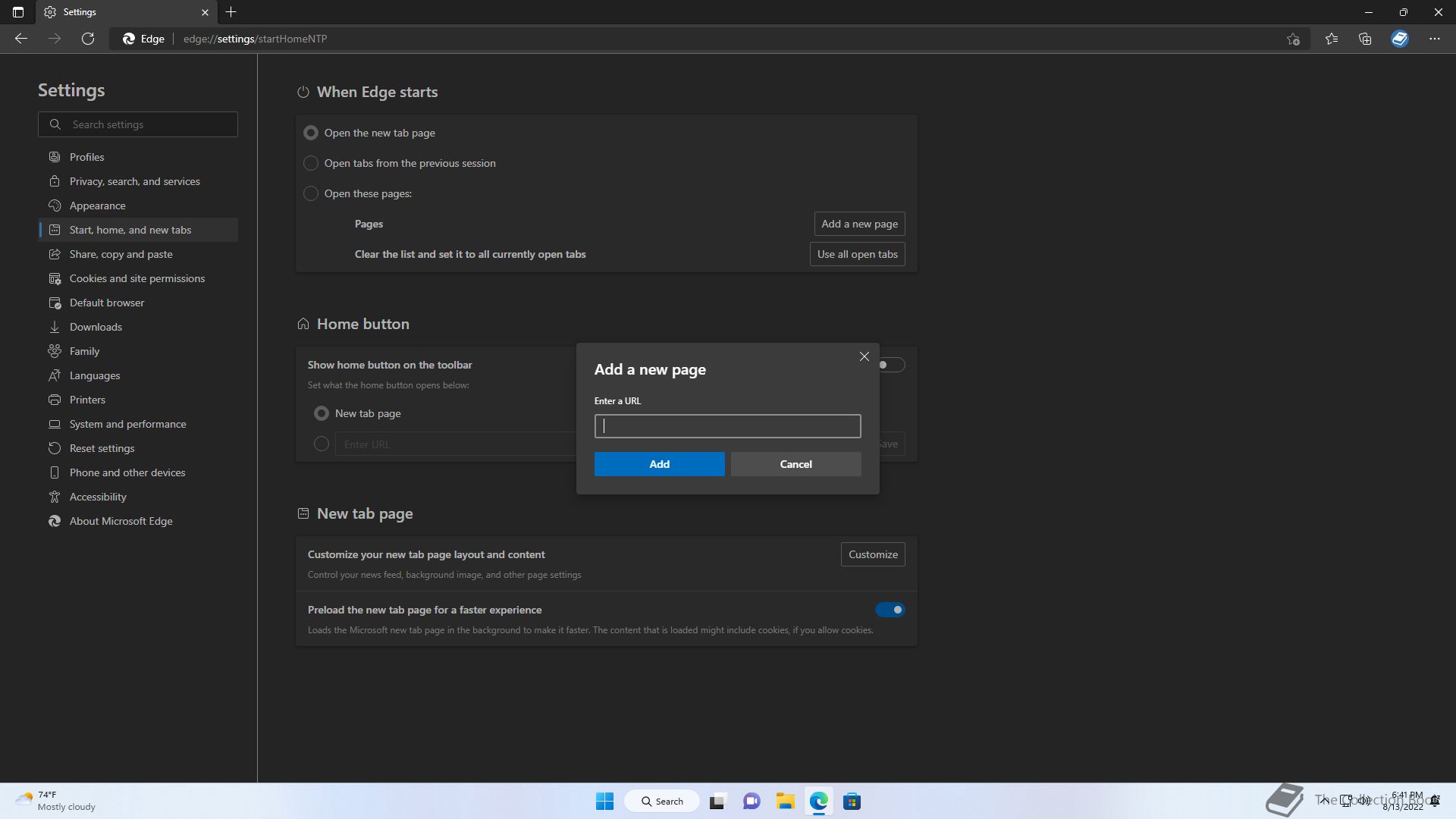Open Languages settings
This screenshot has width=1456, height=819.
[138, 375]
